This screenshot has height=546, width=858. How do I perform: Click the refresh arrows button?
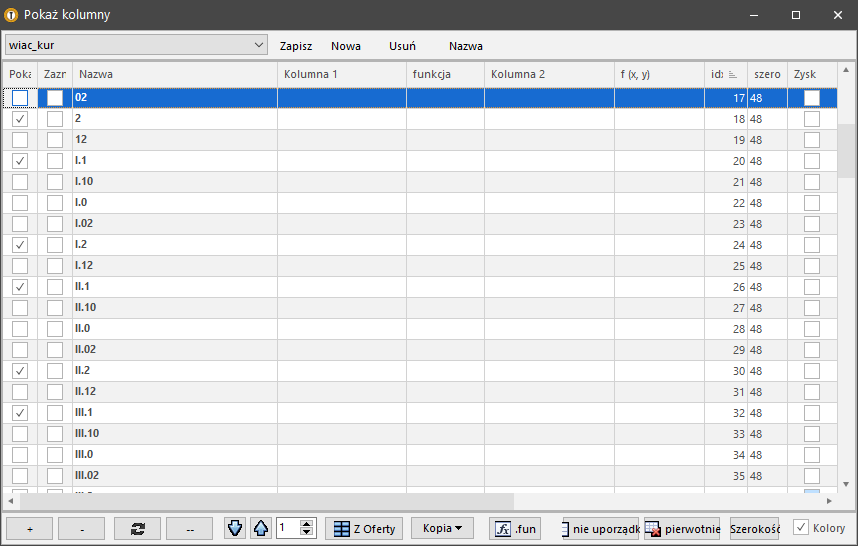(137, 529)
